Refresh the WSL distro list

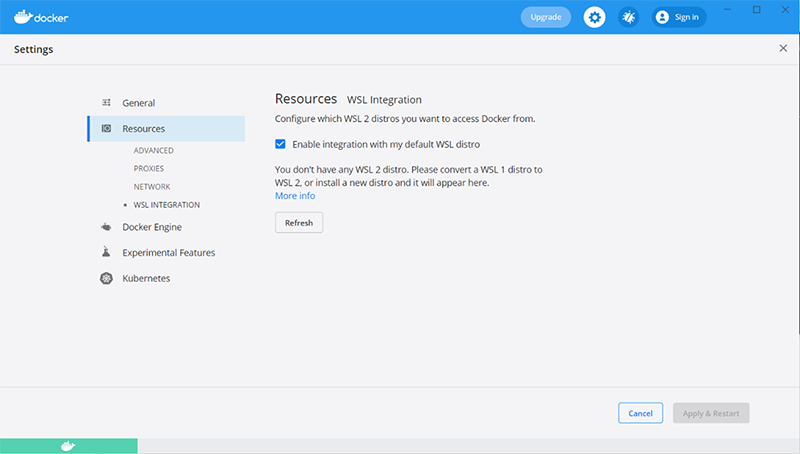[299, 222]
